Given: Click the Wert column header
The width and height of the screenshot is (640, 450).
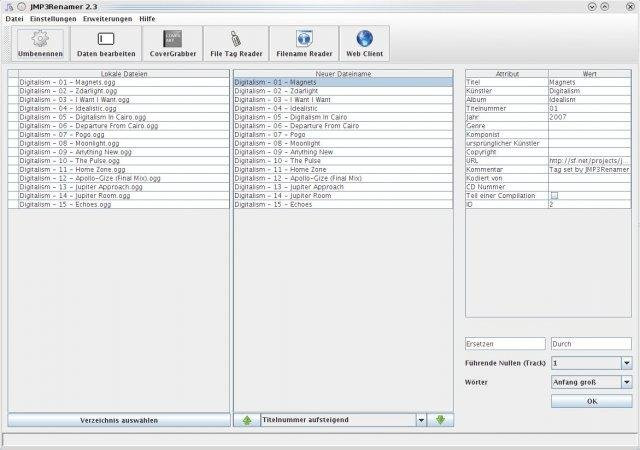Looking at the screenshot, I should click(x=589, y=74).
